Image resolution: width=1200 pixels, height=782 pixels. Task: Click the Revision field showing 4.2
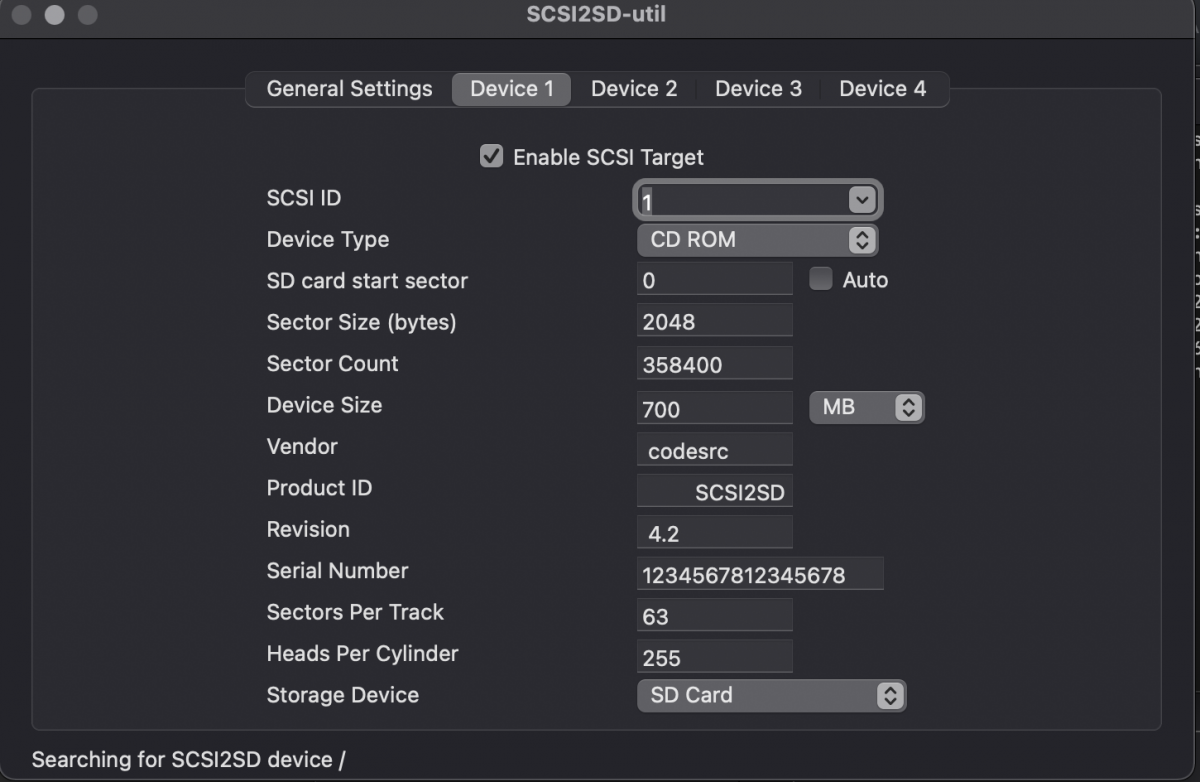(x=715, y=532)
